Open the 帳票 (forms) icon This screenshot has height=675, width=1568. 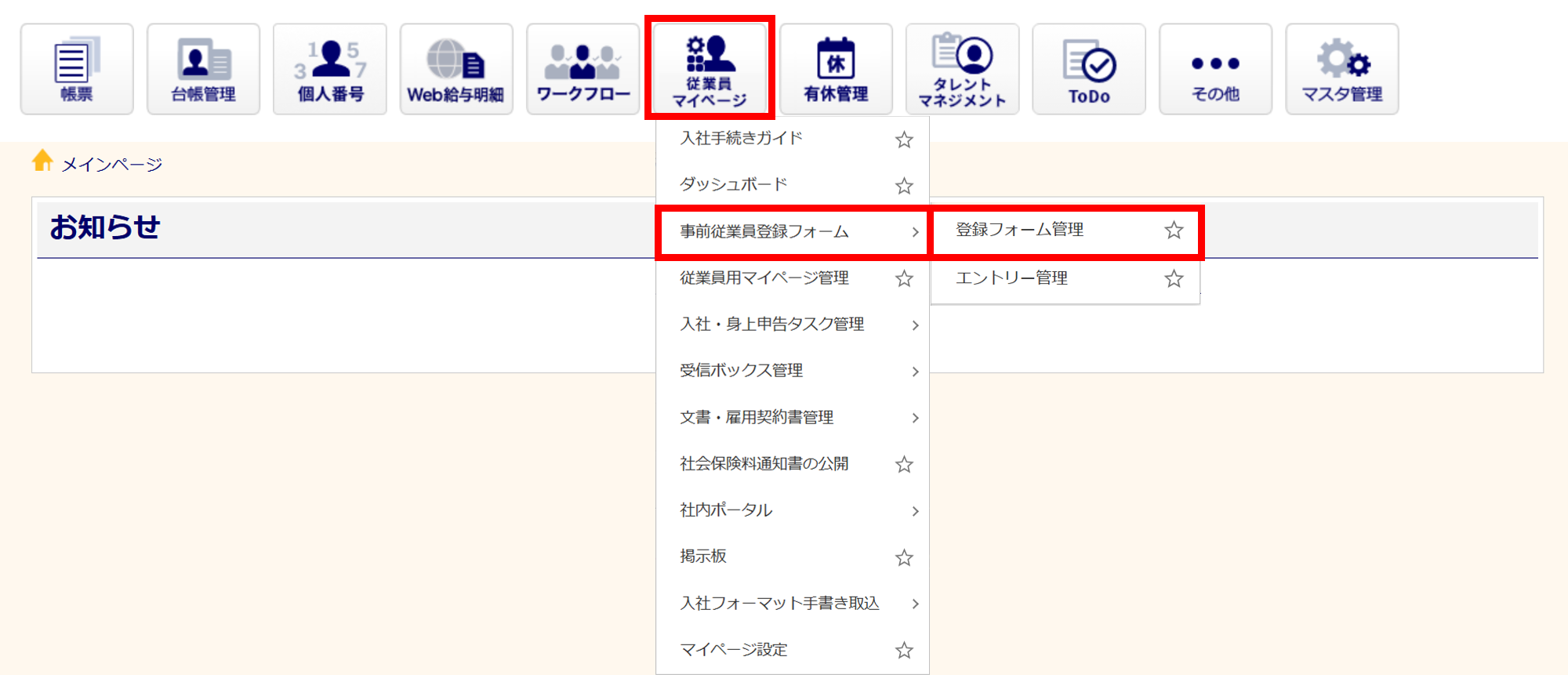click(77, 69)
